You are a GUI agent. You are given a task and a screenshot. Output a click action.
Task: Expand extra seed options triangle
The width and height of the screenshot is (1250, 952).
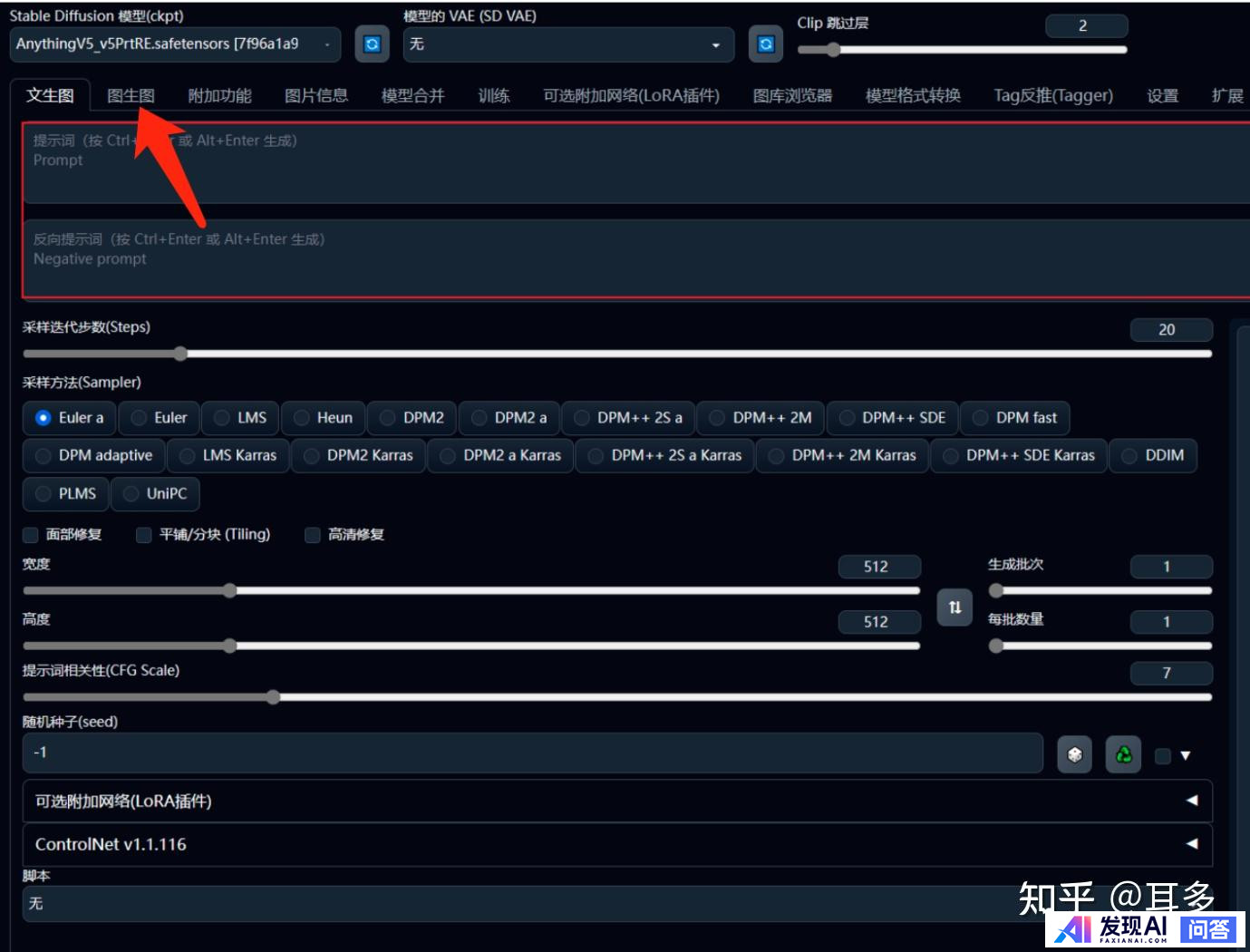point(1185,755)
